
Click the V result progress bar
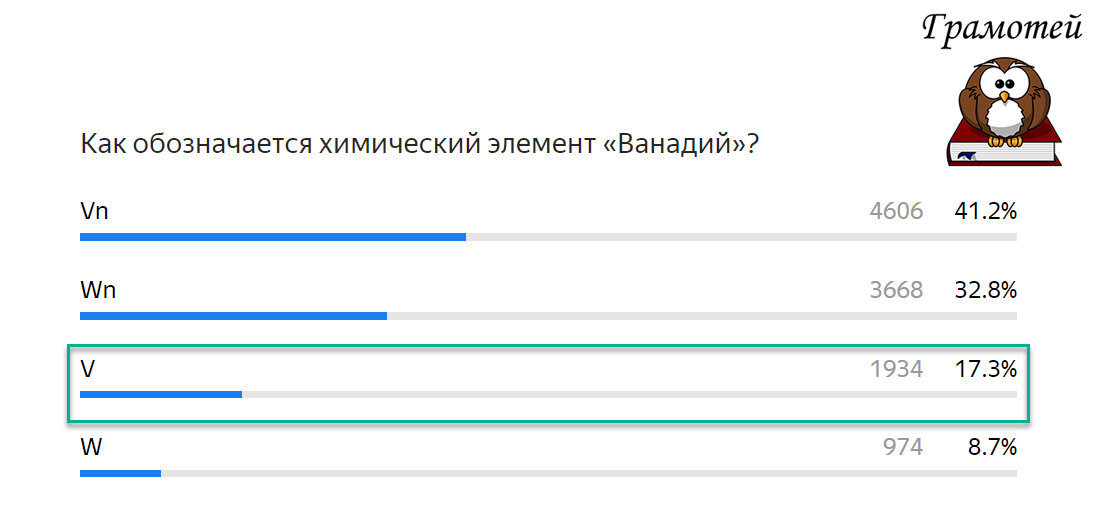549,395
